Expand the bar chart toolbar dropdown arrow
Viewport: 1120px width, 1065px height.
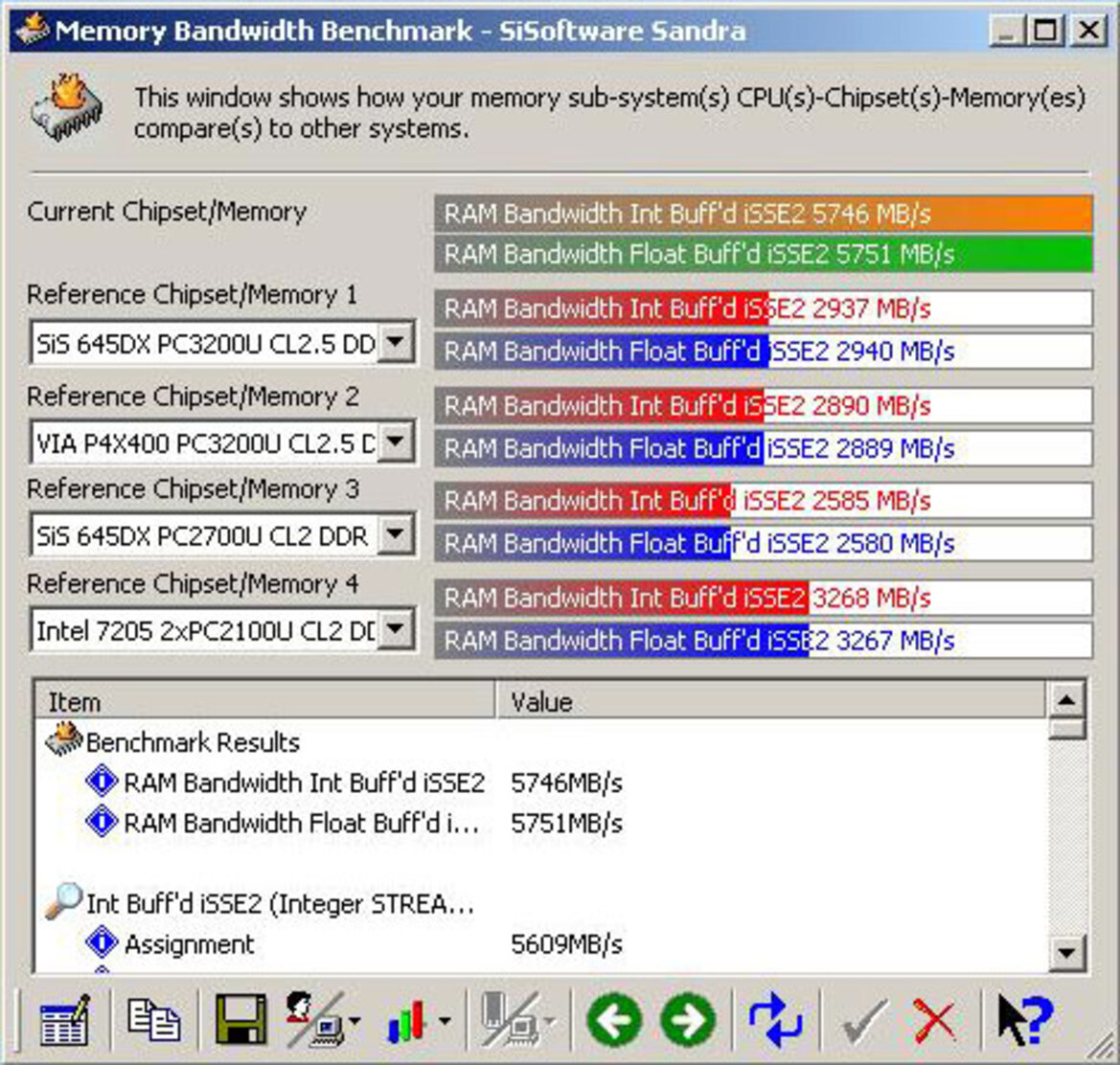tap(445, 1021)
